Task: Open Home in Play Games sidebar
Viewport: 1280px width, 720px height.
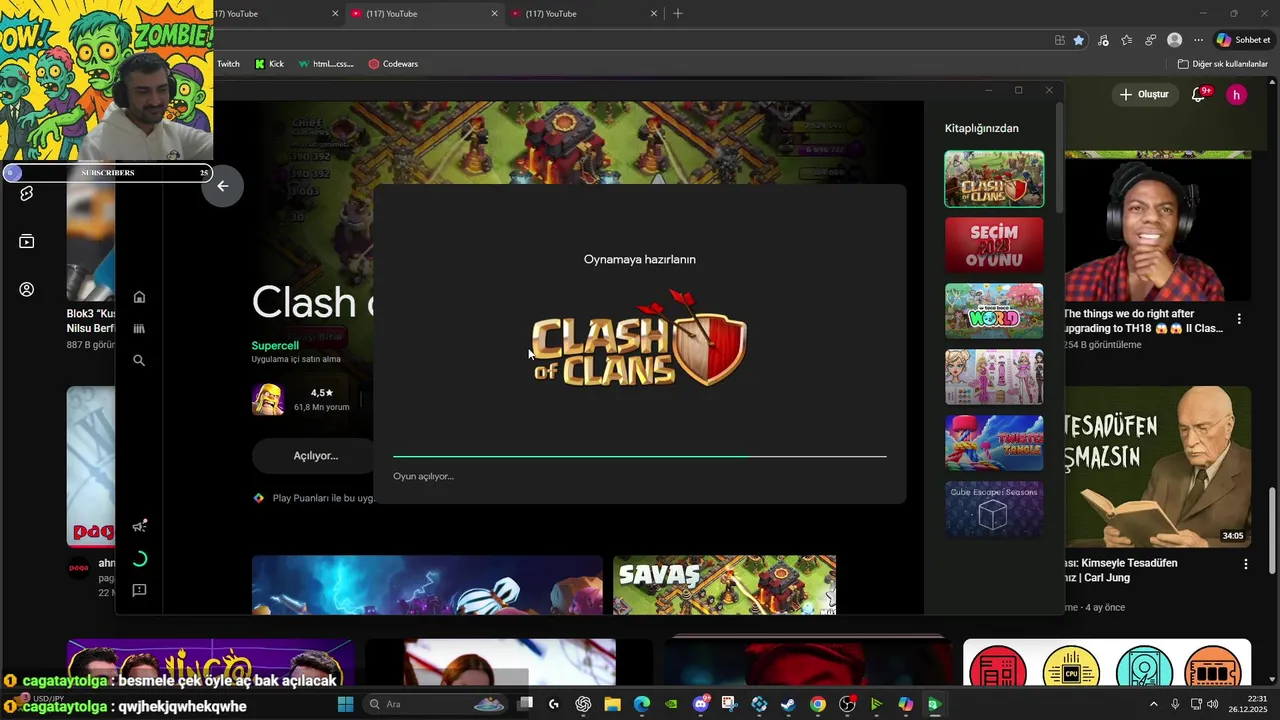Action: [139, 297]
